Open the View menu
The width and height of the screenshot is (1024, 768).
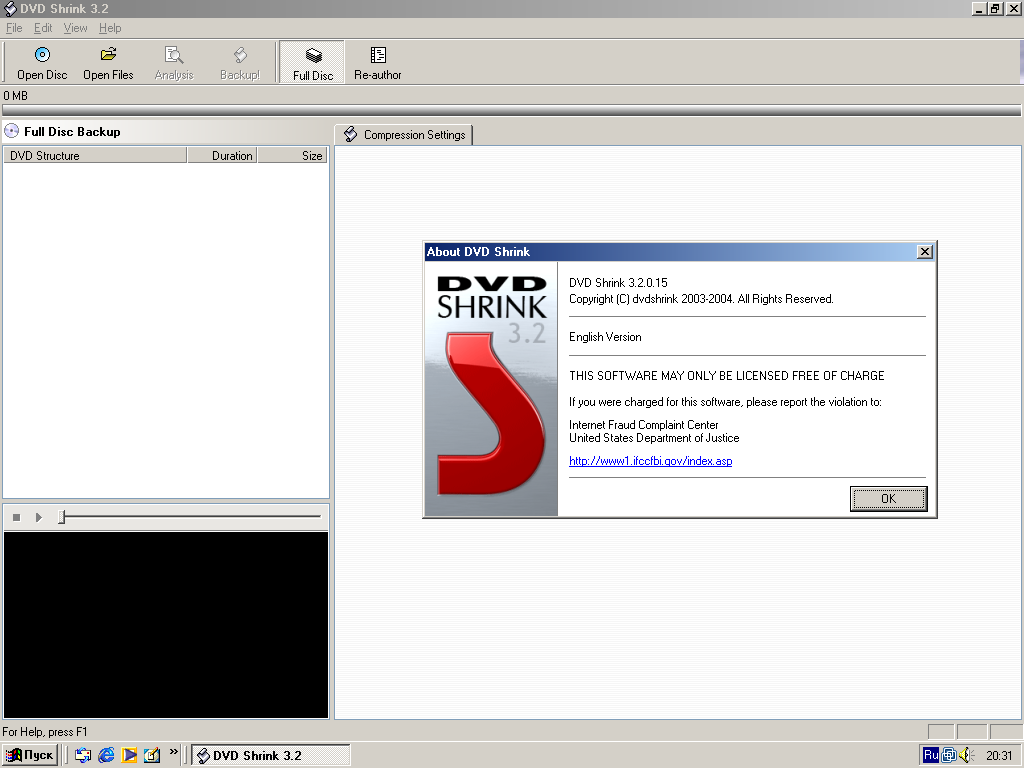pyautogui.click(x=76, y=28)
